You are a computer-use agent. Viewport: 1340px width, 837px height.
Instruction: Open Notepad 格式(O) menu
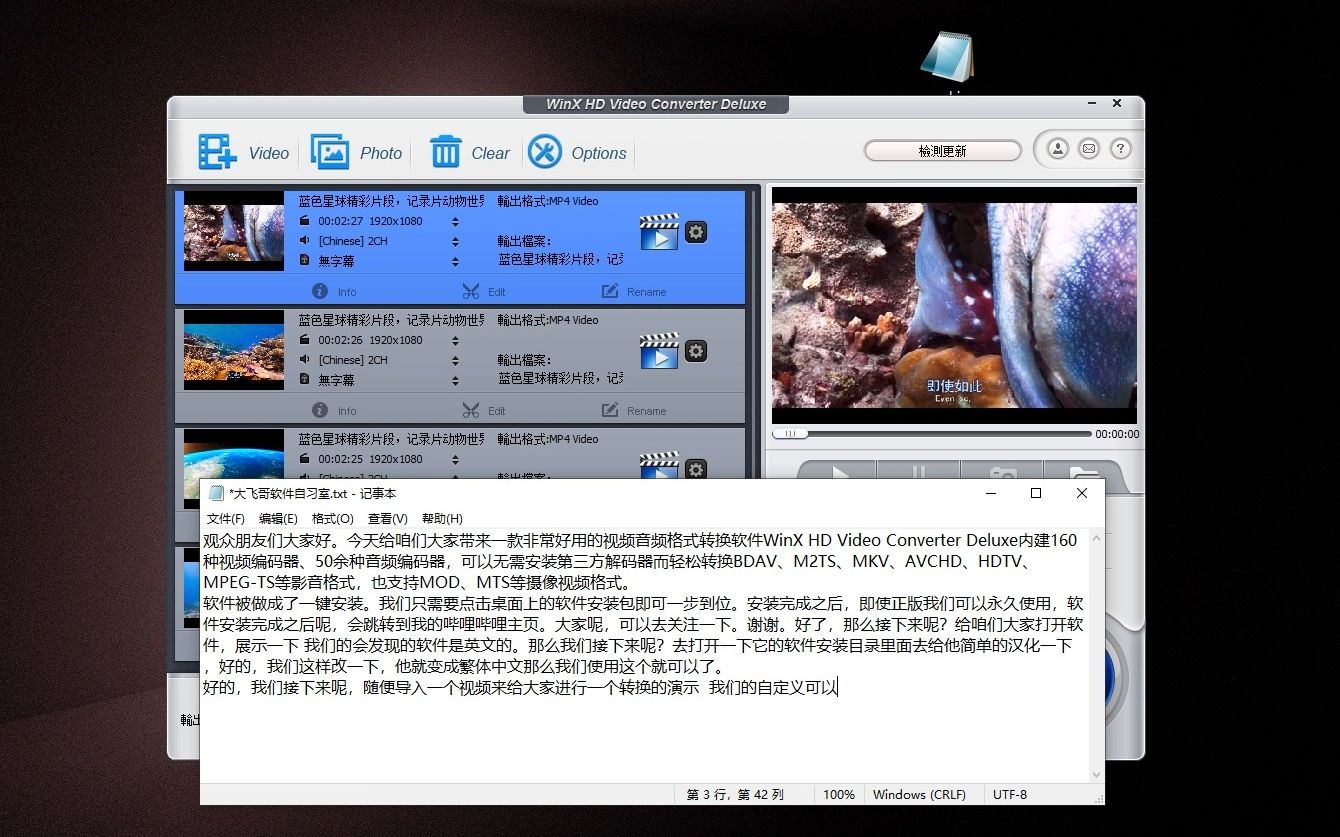(x=333, y=518)
